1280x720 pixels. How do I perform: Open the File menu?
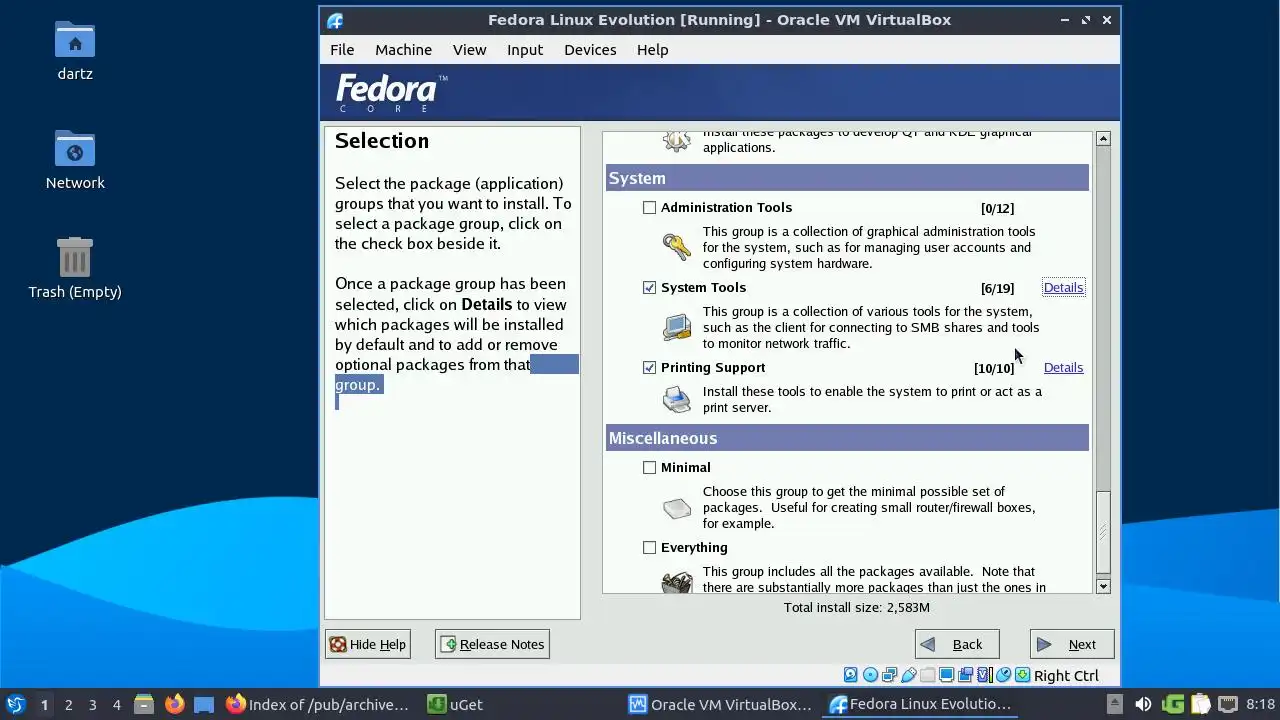tap(342, 50)
